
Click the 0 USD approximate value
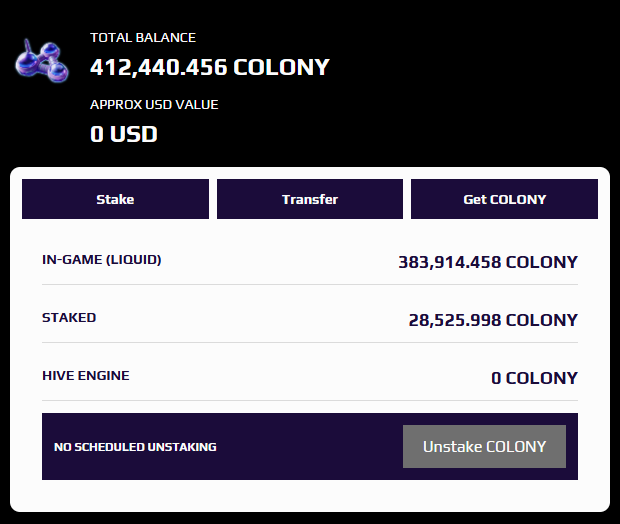pyautogui.click(x=124, y=134)
